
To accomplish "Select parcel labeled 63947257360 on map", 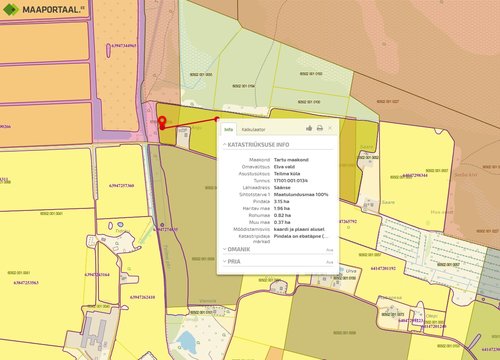I will click(x=121, y=186).
